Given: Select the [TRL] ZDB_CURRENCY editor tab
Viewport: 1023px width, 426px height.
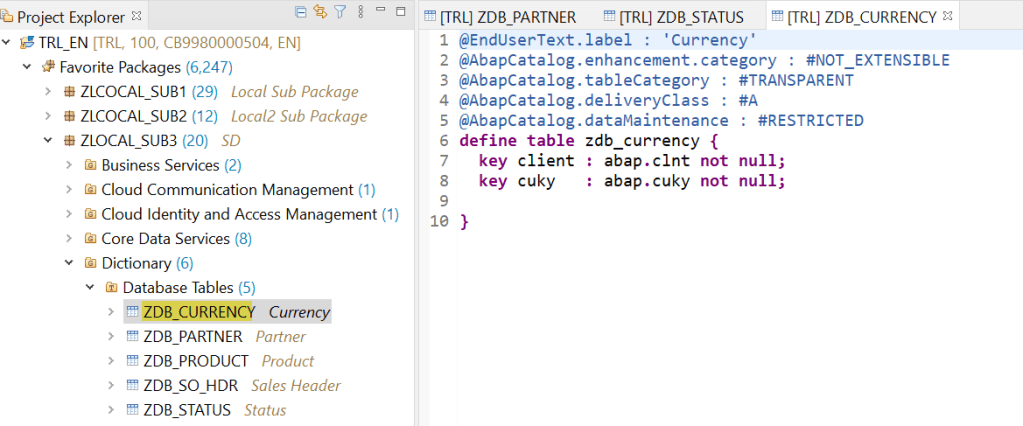Looking at the screenshot, I should 863,17.
